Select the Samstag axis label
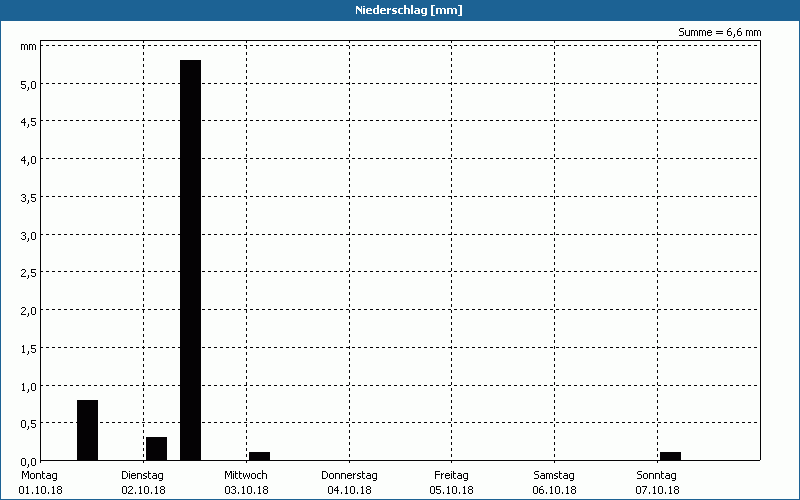The image size is (800, 500). [554, 476]
